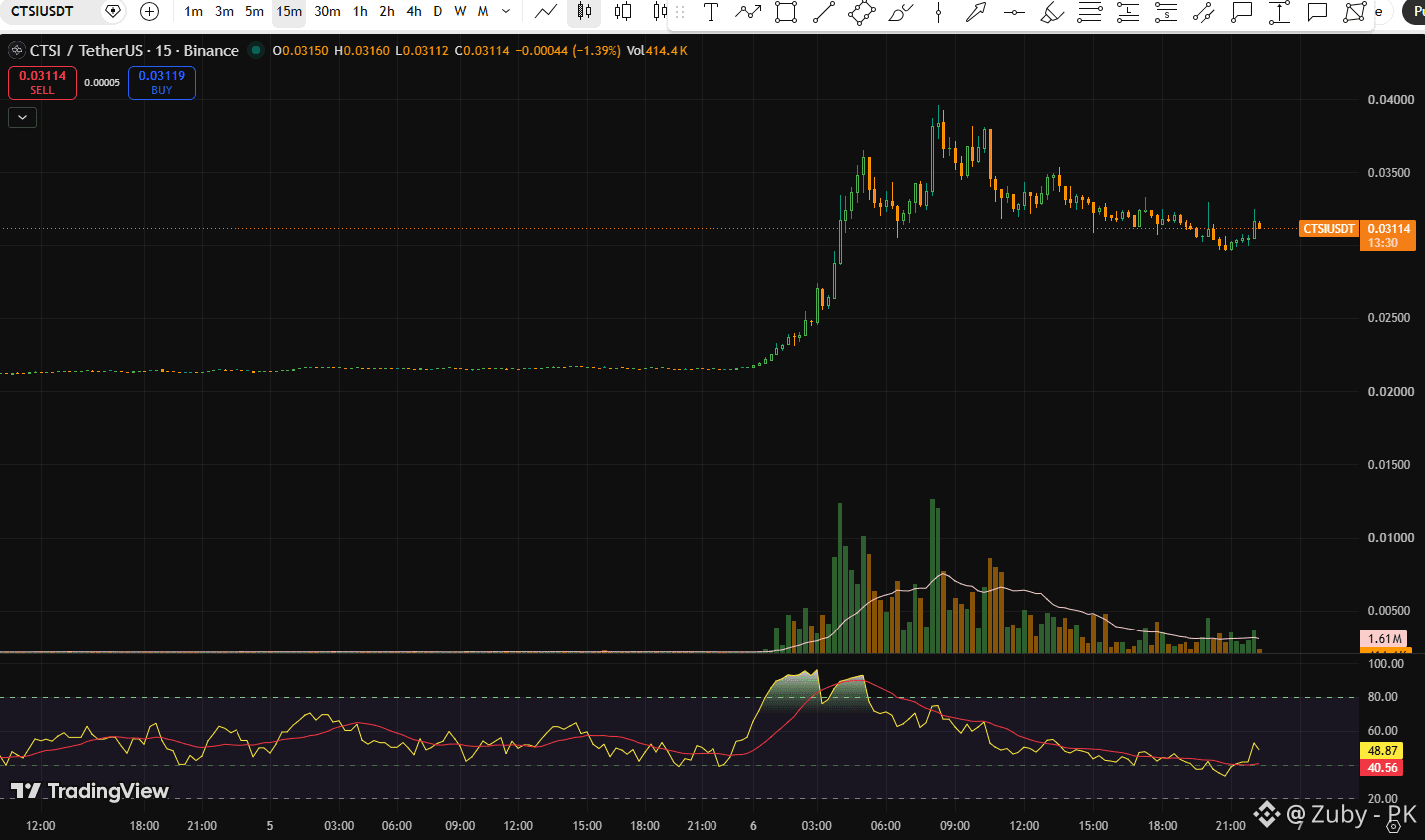Select the Callout annotation tool
Viewport: 1425px width, 840px height.
point(1241,12)
